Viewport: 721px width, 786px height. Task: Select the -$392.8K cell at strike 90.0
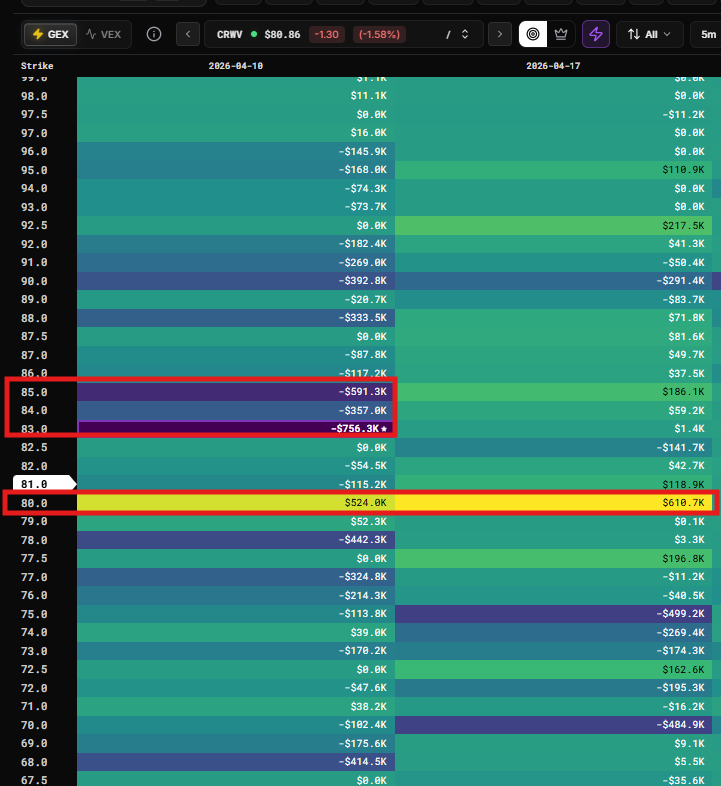pos(236,281)
